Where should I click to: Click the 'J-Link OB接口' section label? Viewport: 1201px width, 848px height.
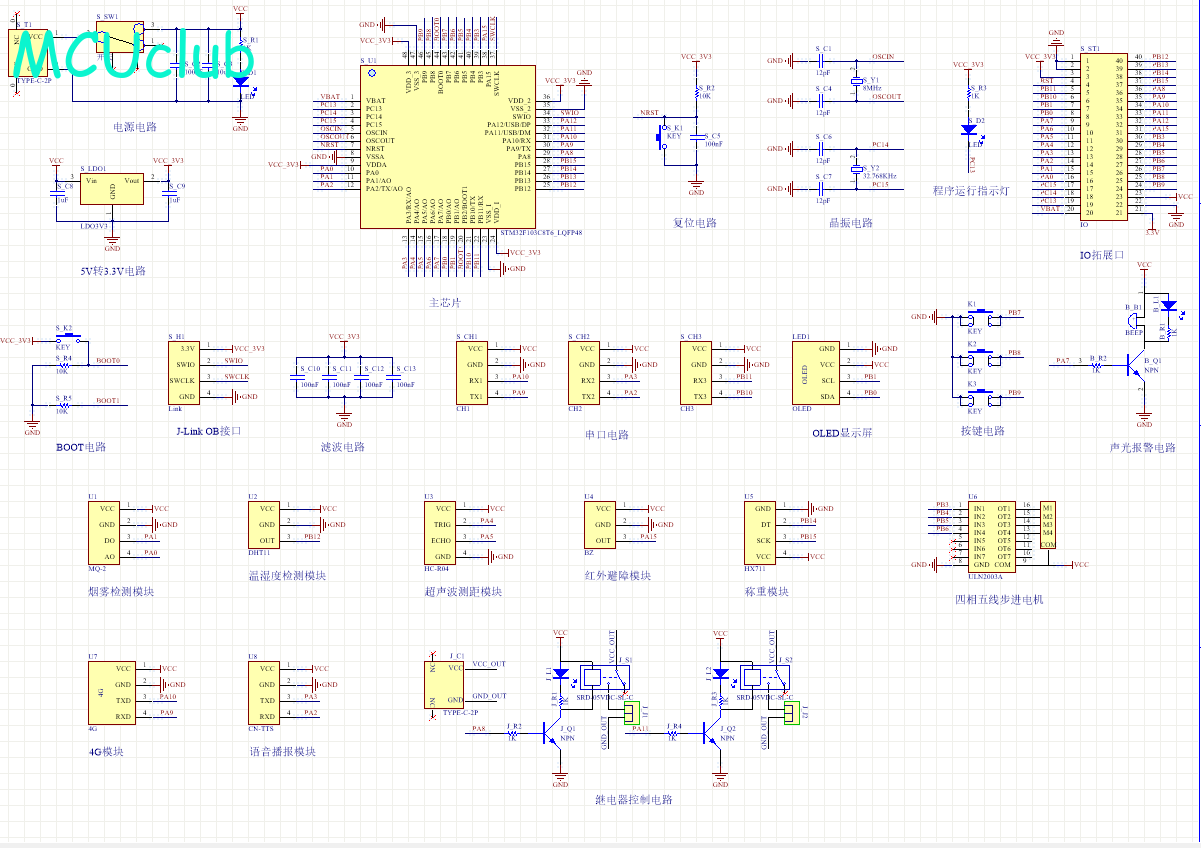(208, 431)
